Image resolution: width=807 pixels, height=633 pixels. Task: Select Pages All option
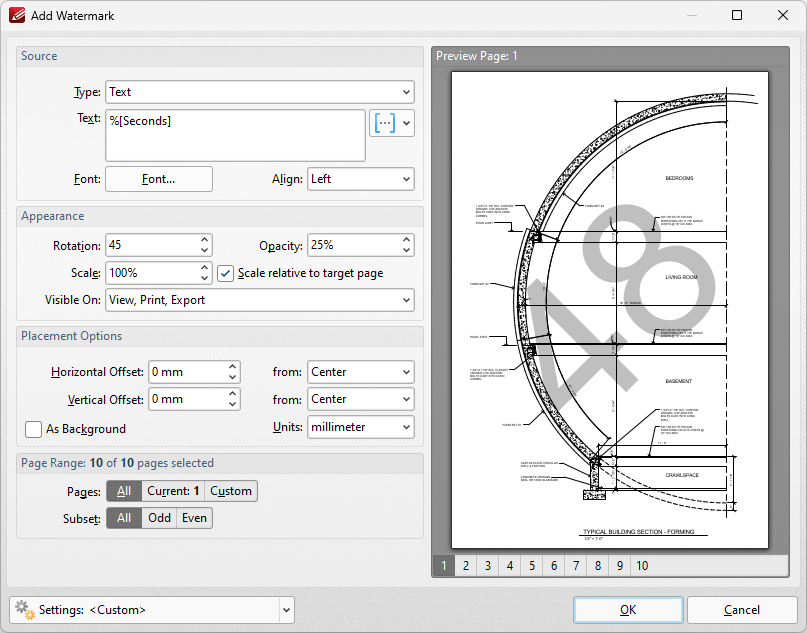(x=124, y=491)
